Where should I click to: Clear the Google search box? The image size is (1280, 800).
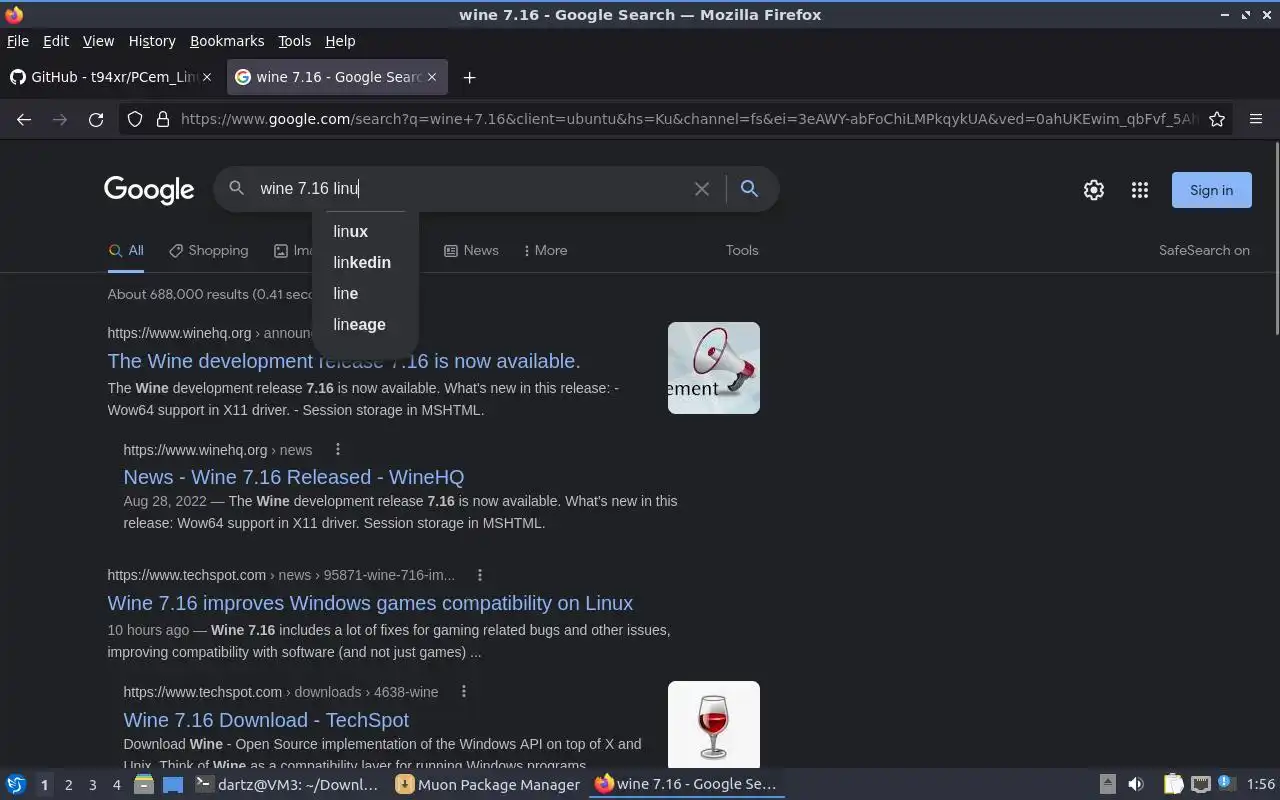[x=702, y=188]
